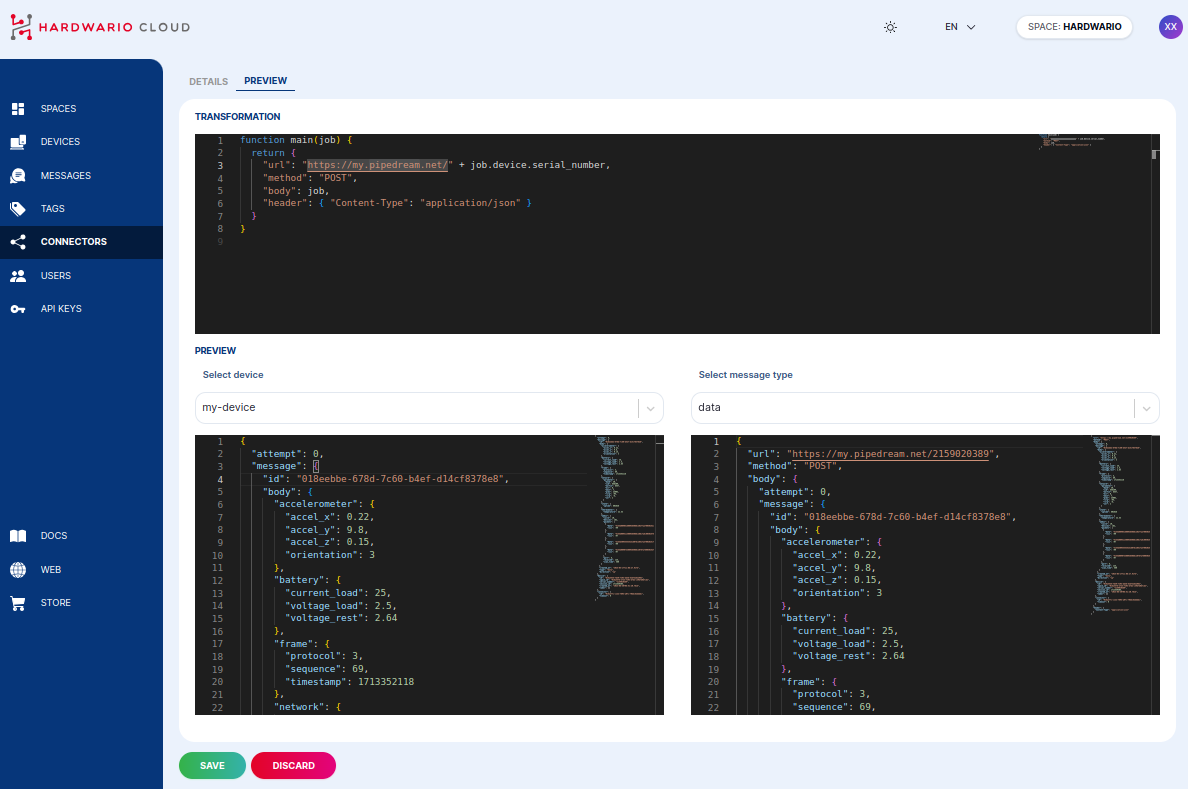Image resolution: width=1188 pixels, height=789 pixels.
Task: Switch to the Details tab
Action: (208, 81)
